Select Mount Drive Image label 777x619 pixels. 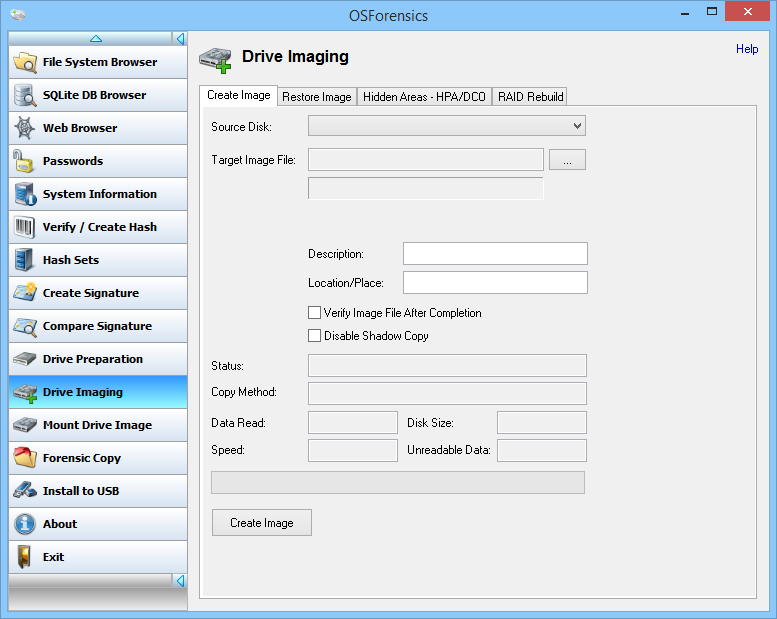click(97, 425)
